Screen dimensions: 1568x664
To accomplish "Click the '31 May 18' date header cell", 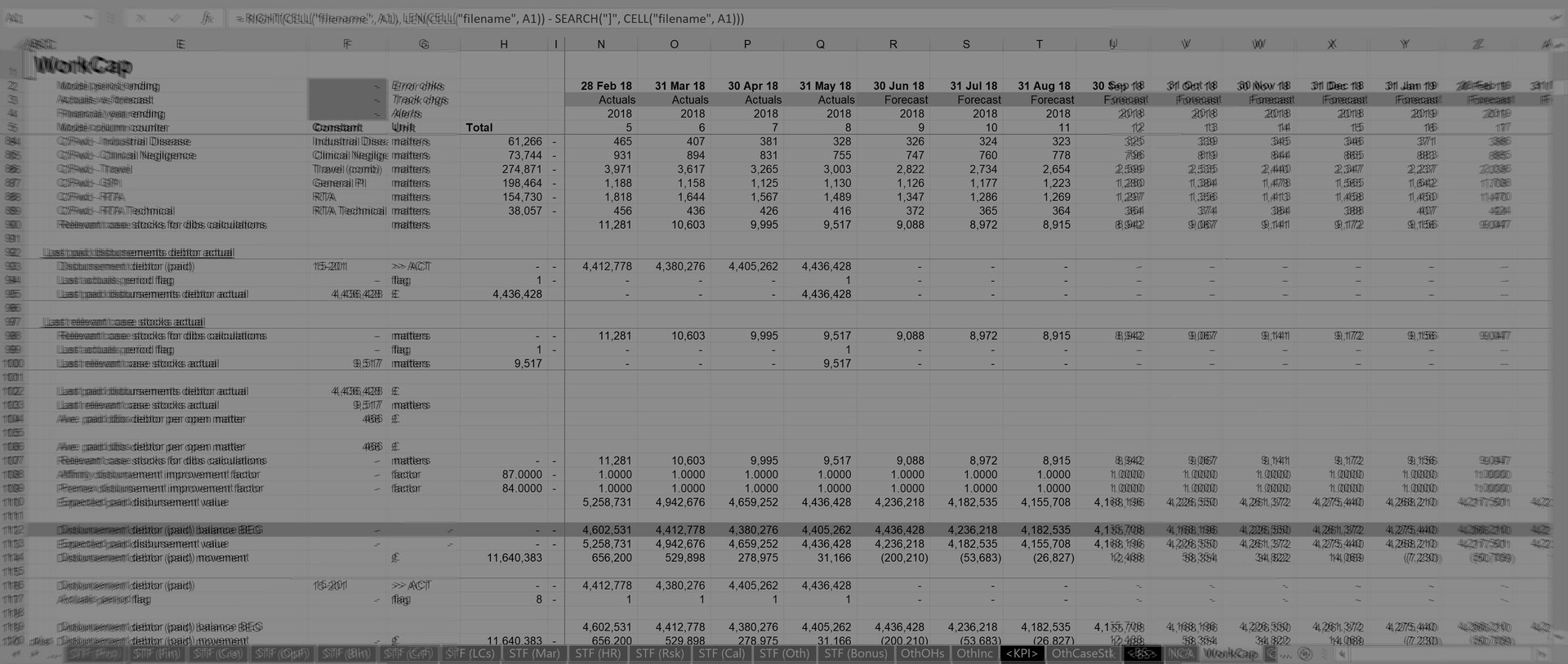I will [825, 86].
